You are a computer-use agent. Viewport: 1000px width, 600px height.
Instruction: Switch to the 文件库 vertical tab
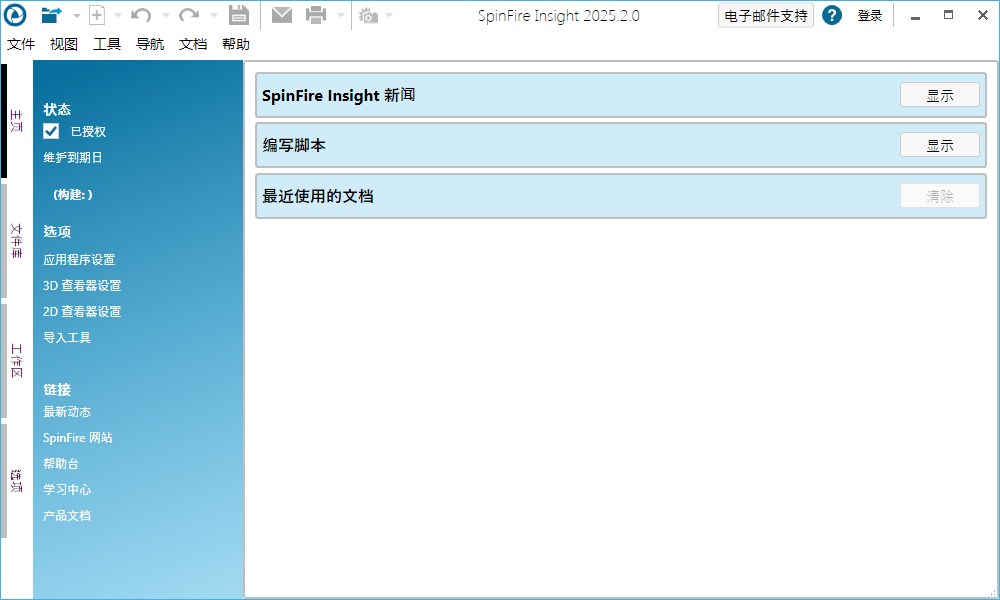click(x=16, y=241)
